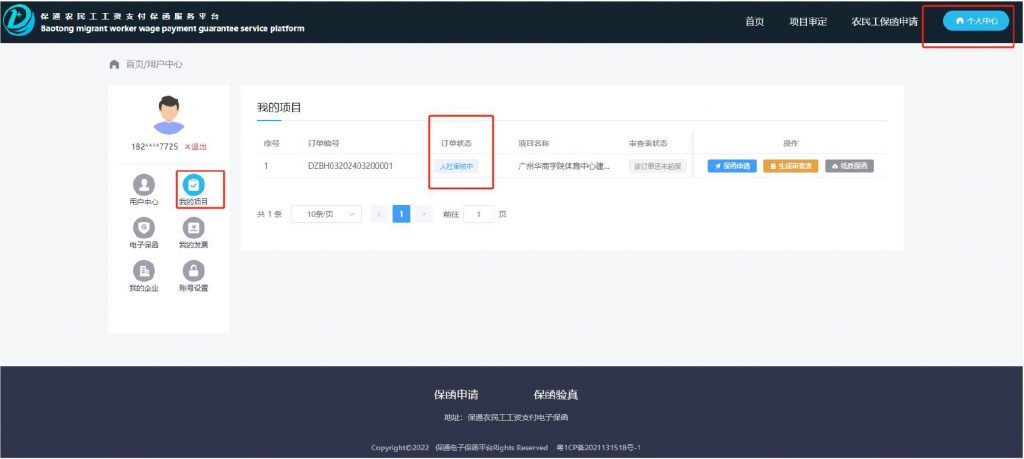Select 我的项目 sidebar icon
Viewport: 1024px width, 459px height.
click(x=194, y=185)
